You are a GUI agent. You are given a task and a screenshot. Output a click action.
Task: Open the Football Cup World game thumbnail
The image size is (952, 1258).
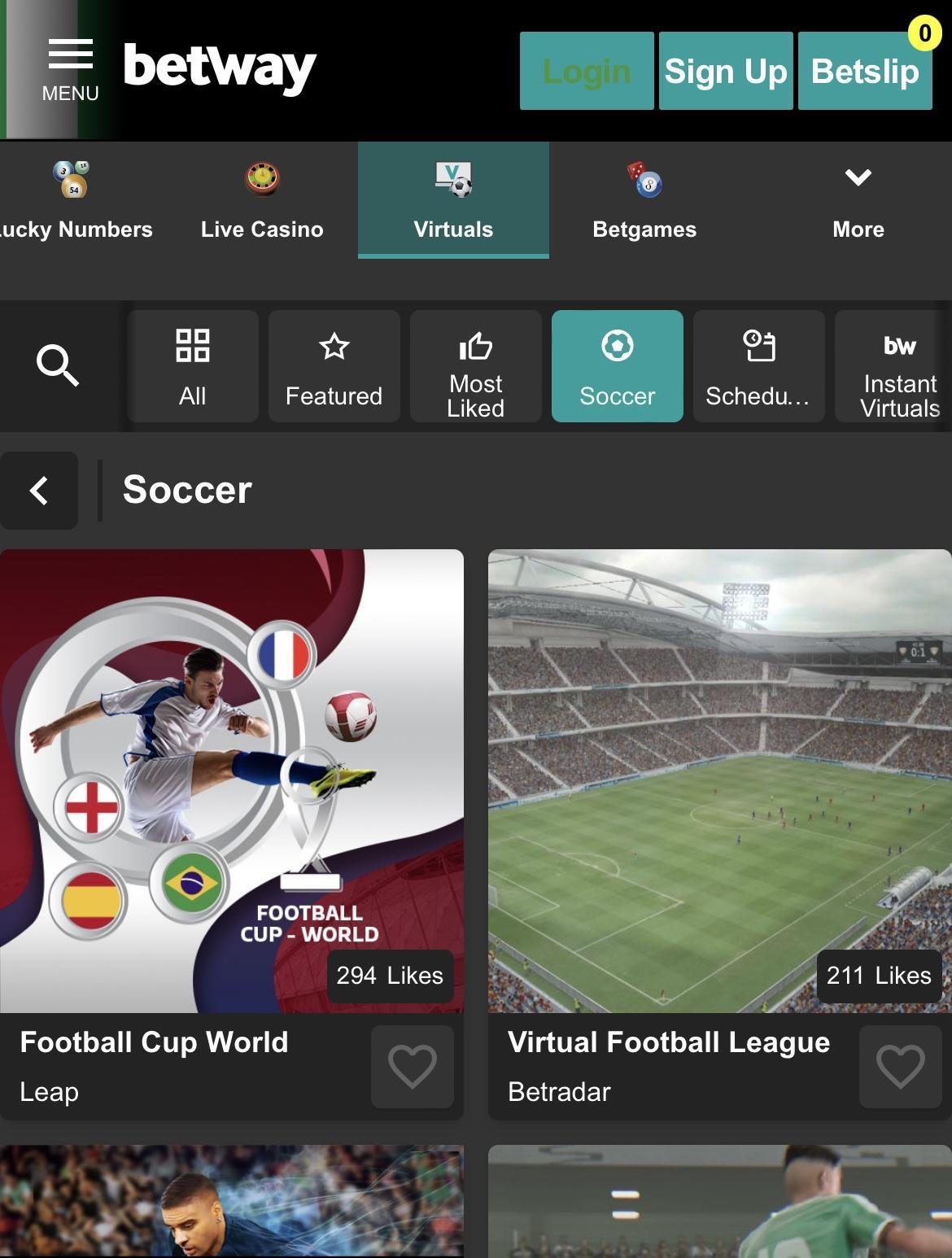232,781
